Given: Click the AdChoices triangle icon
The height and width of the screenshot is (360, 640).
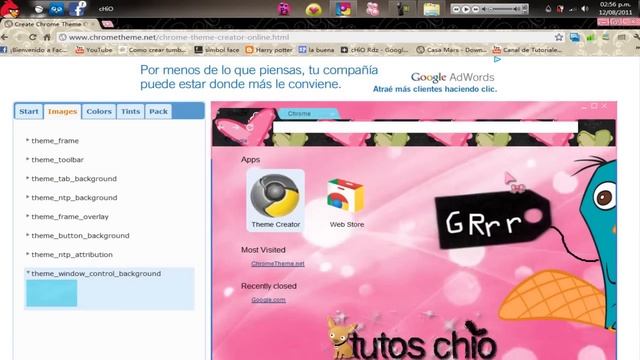Looking at the screenshot, I should pyautogui.click(x=497, y=60).
